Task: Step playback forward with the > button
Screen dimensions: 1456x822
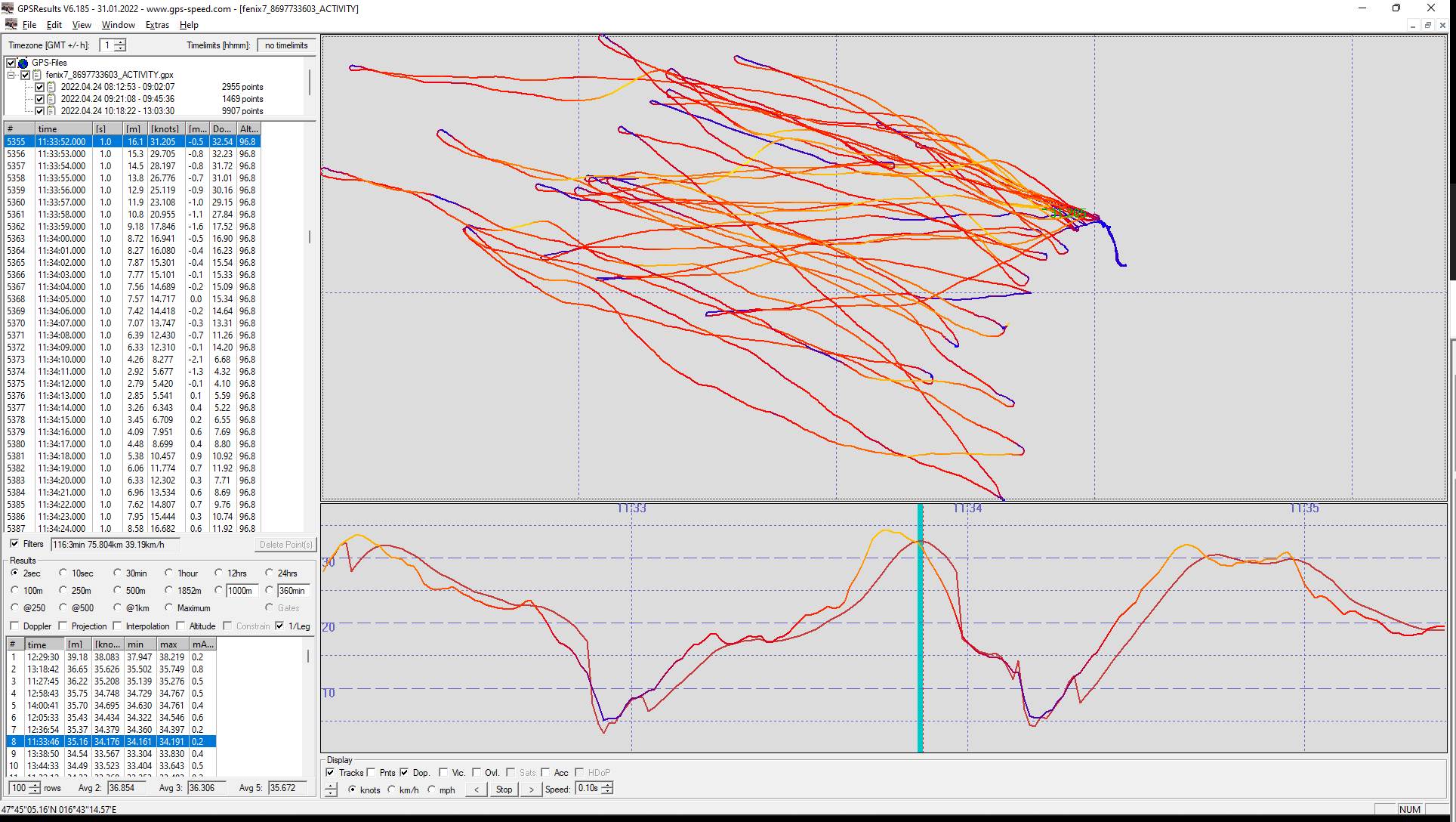Action: [531, 790]
